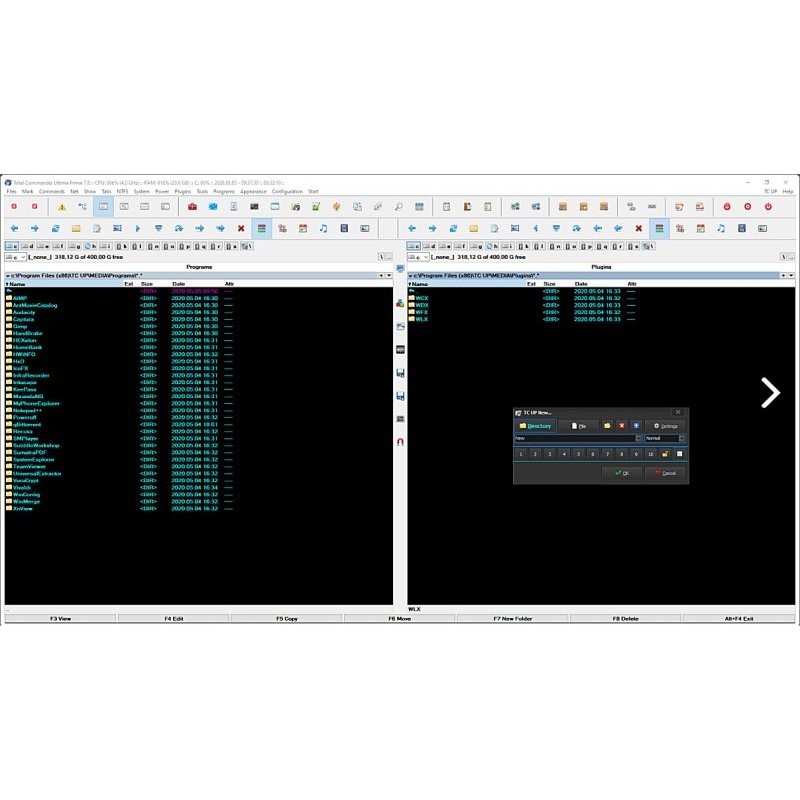The image size is (800, 800).
Task: Click yellow folder icon beside File in dialog
Action: pos(607,426)
